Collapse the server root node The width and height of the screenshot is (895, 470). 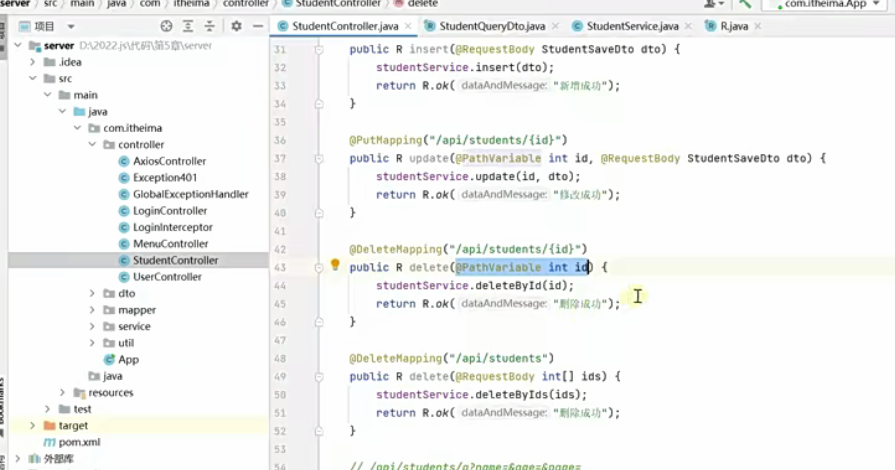point(18,45)
